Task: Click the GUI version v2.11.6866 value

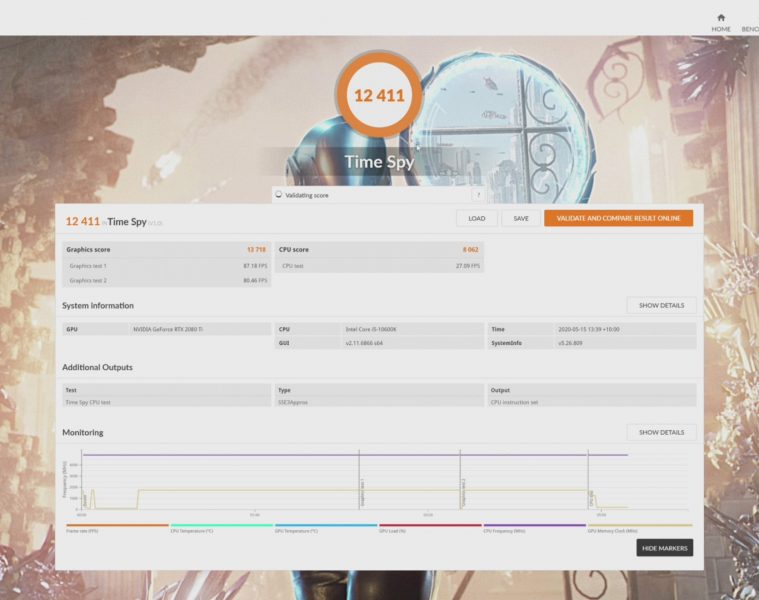Action: 364,343
